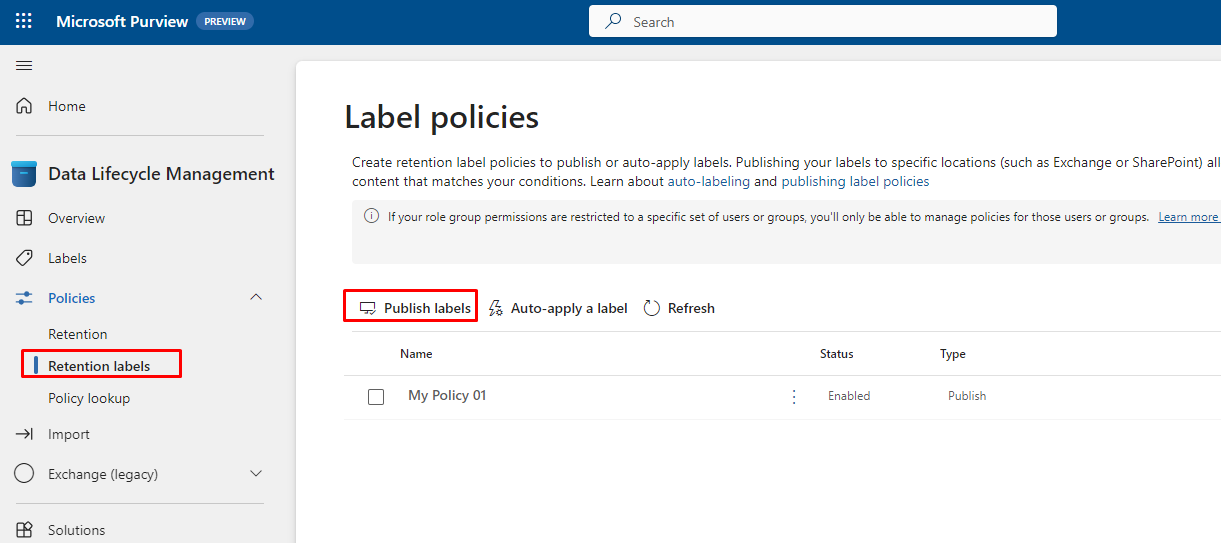Viewport: 1221px width, 543px height.
Task: Collapse navigation with the hamburger icon
Action: (24, 66)
